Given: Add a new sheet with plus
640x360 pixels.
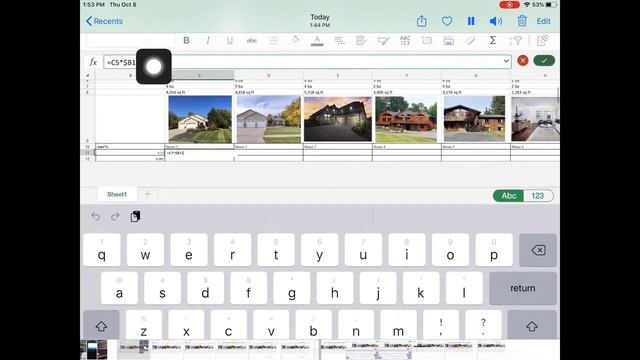Looking at the screenshot, I should coord(147,194).
